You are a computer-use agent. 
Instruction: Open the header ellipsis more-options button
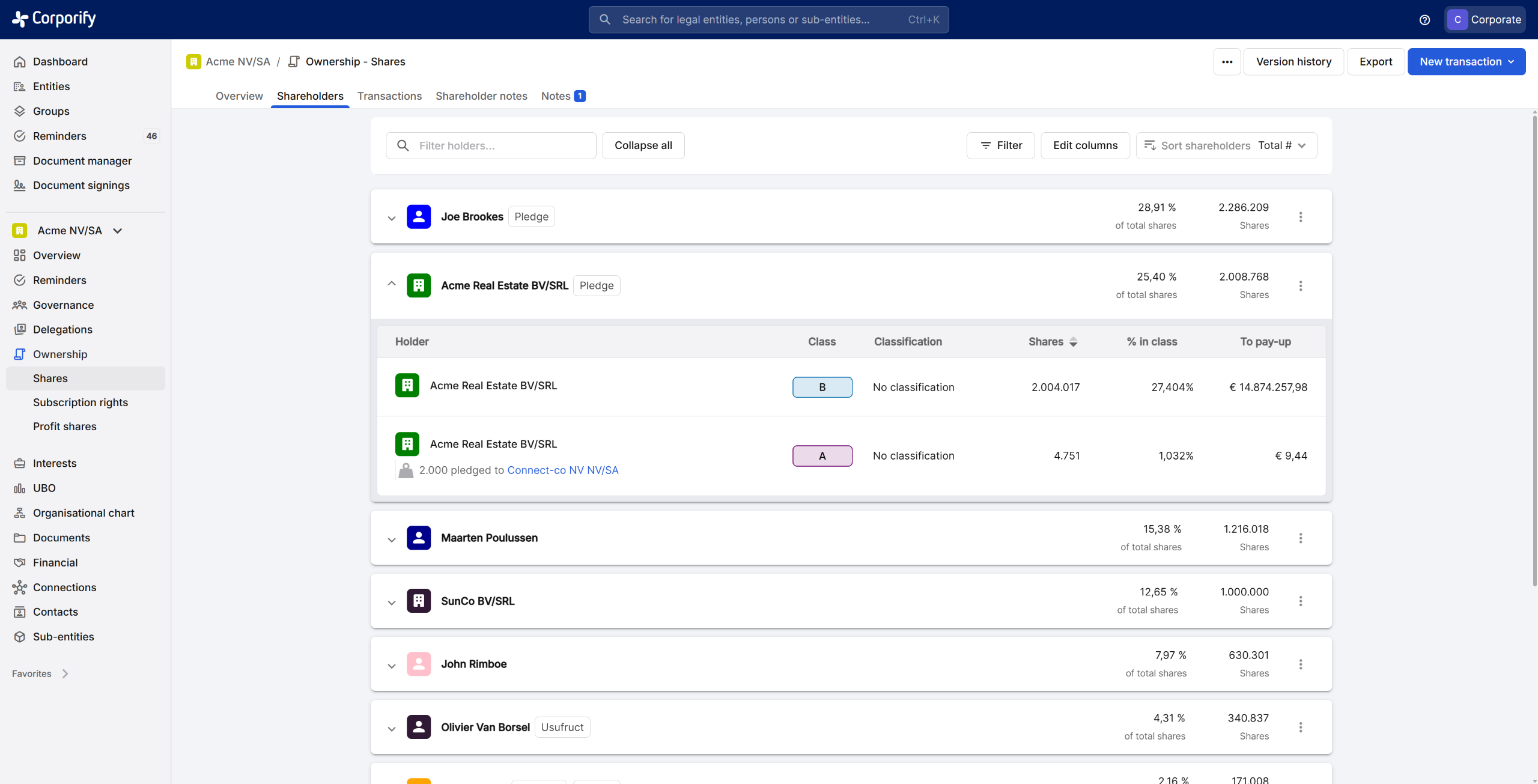(x=1227, y=62)
